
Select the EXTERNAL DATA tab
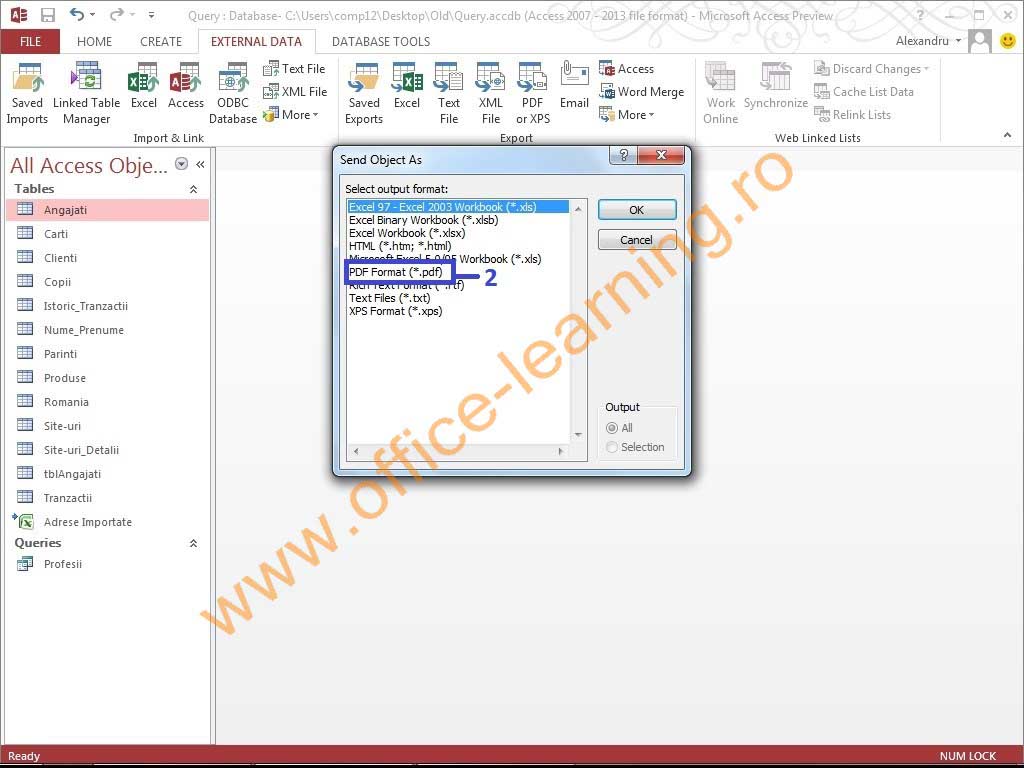pyautogui.click(x=256, y=42)
